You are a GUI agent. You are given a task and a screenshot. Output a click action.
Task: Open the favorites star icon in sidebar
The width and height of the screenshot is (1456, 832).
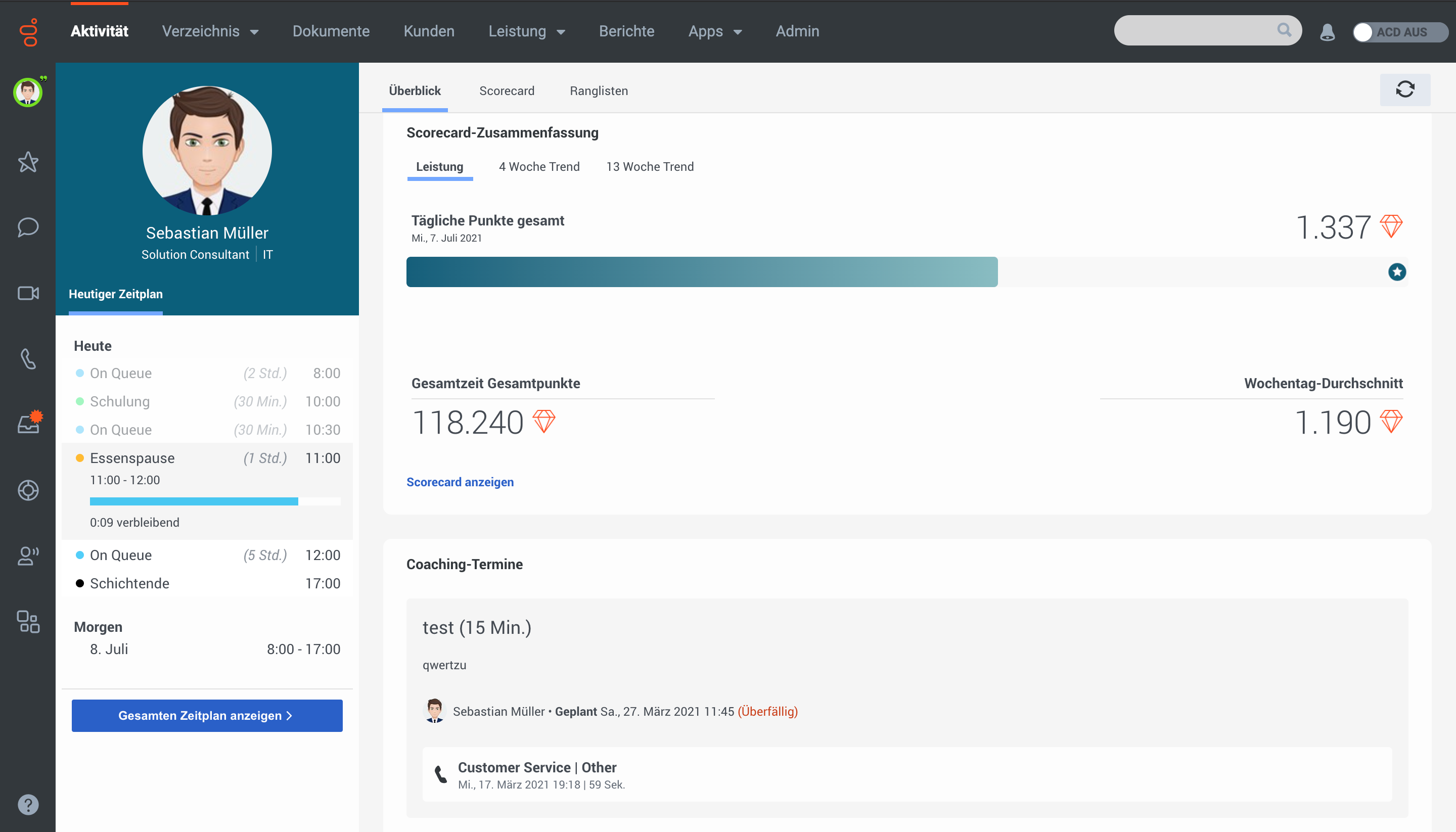pyautogui.click(x=27, y=162)
